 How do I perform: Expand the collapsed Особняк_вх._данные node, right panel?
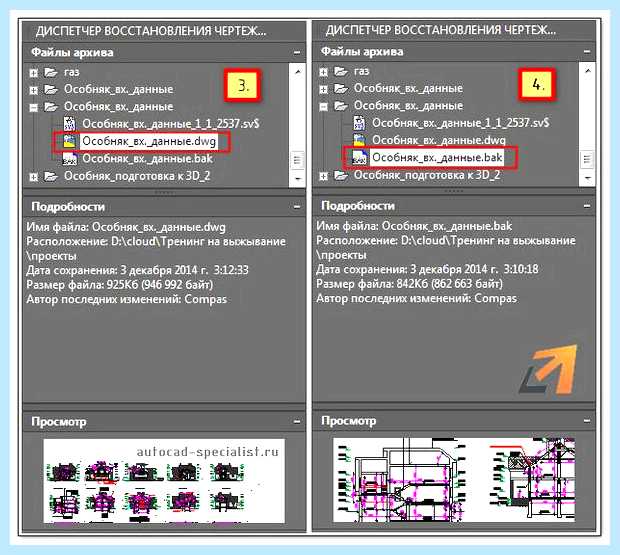323,90
